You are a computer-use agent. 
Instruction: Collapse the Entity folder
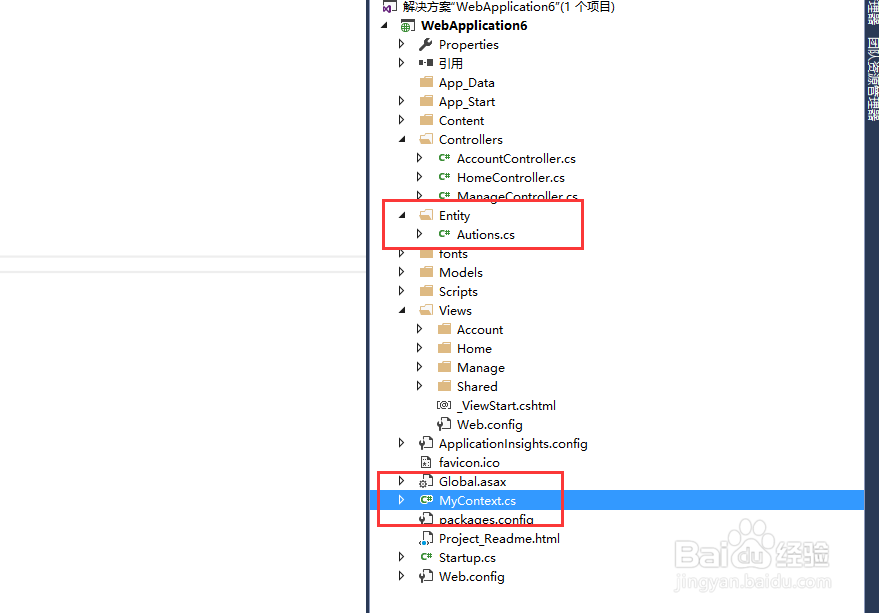point(403,215)
